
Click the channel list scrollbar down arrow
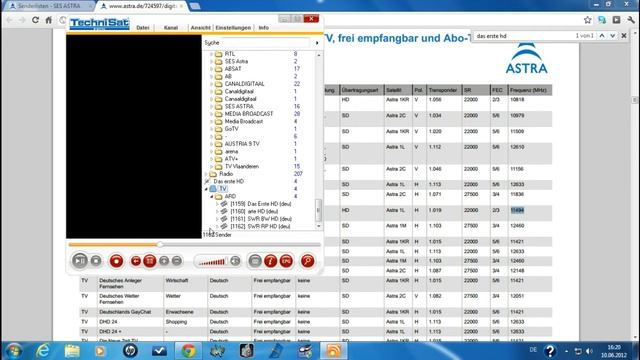pos(319,226)
